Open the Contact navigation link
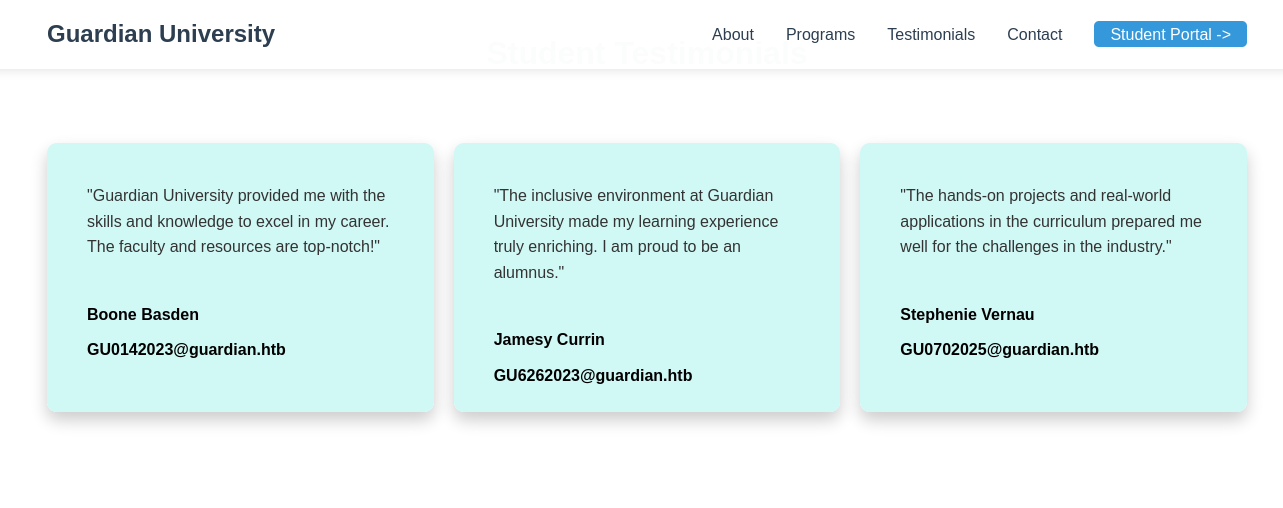1283x508 pixels. (1034, 35)
